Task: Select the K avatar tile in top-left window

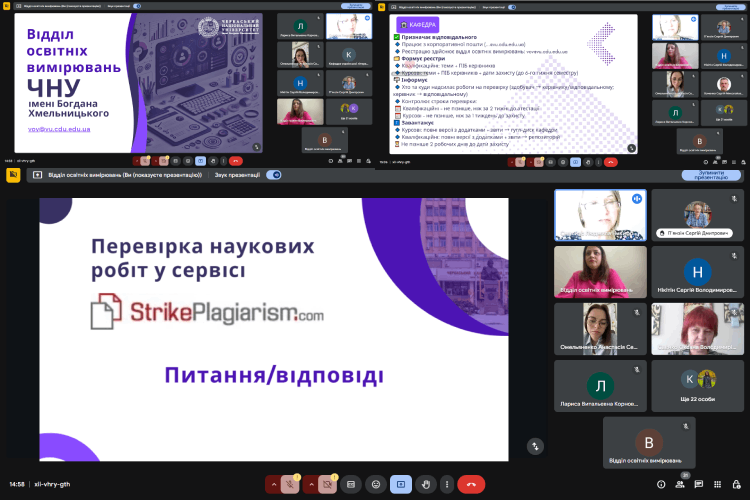Action: click(349, 55)
